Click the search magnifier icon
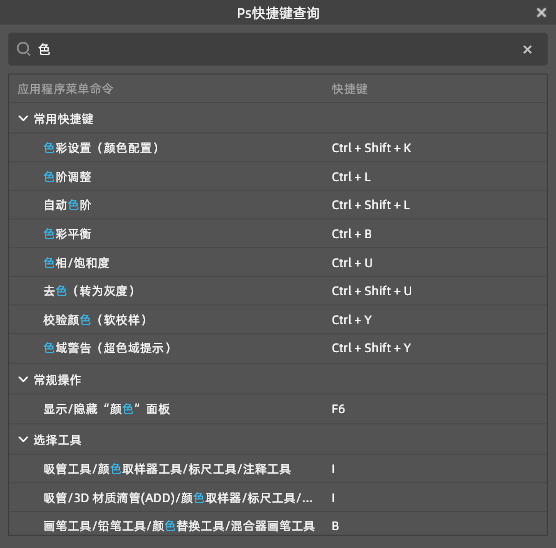Screen dimensions: 556x548 pos(24,49)
